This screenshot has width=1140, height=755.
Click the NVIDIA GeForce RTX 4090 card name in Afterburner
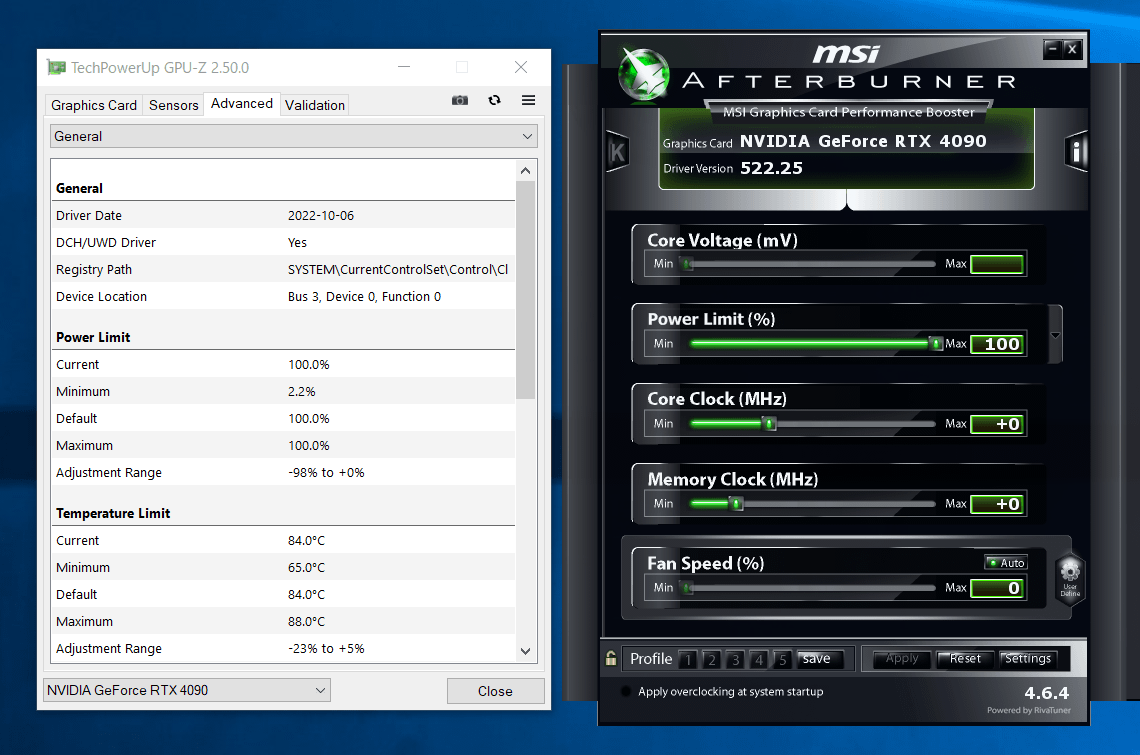[x=863, y=141]
